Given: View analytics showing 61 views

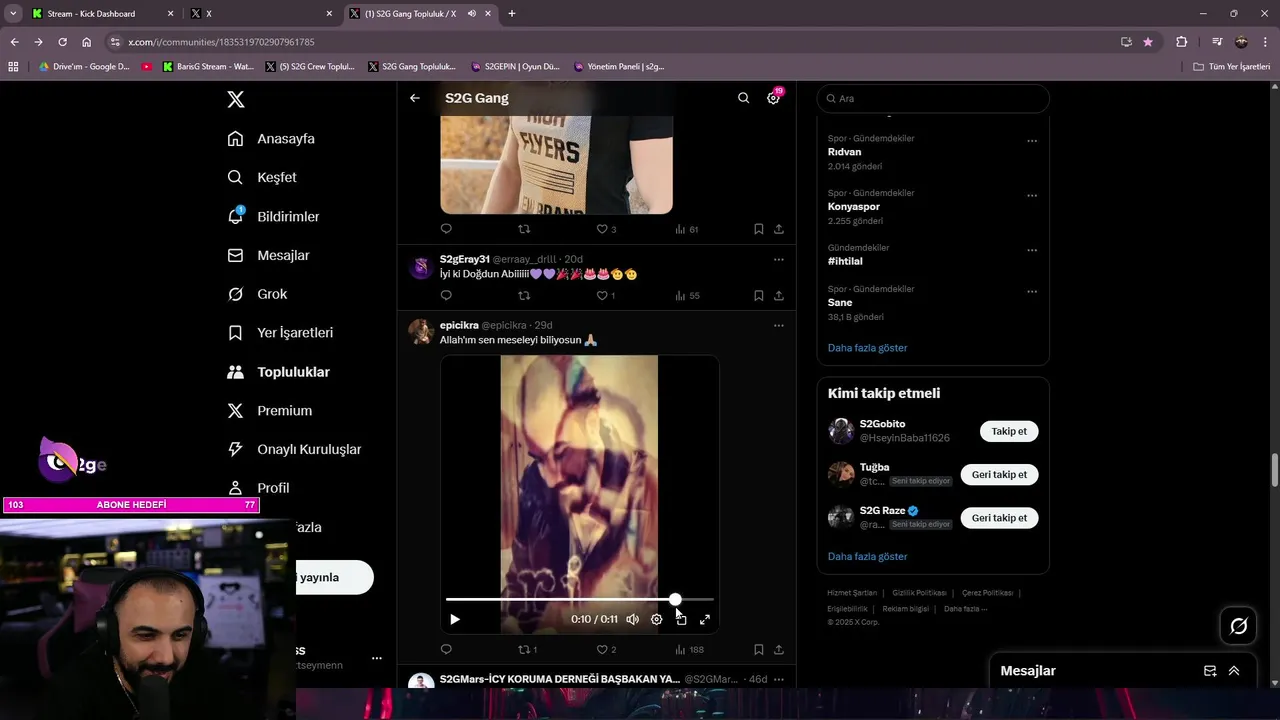Looking at the screenshot, I should click(x=687, y=229).
